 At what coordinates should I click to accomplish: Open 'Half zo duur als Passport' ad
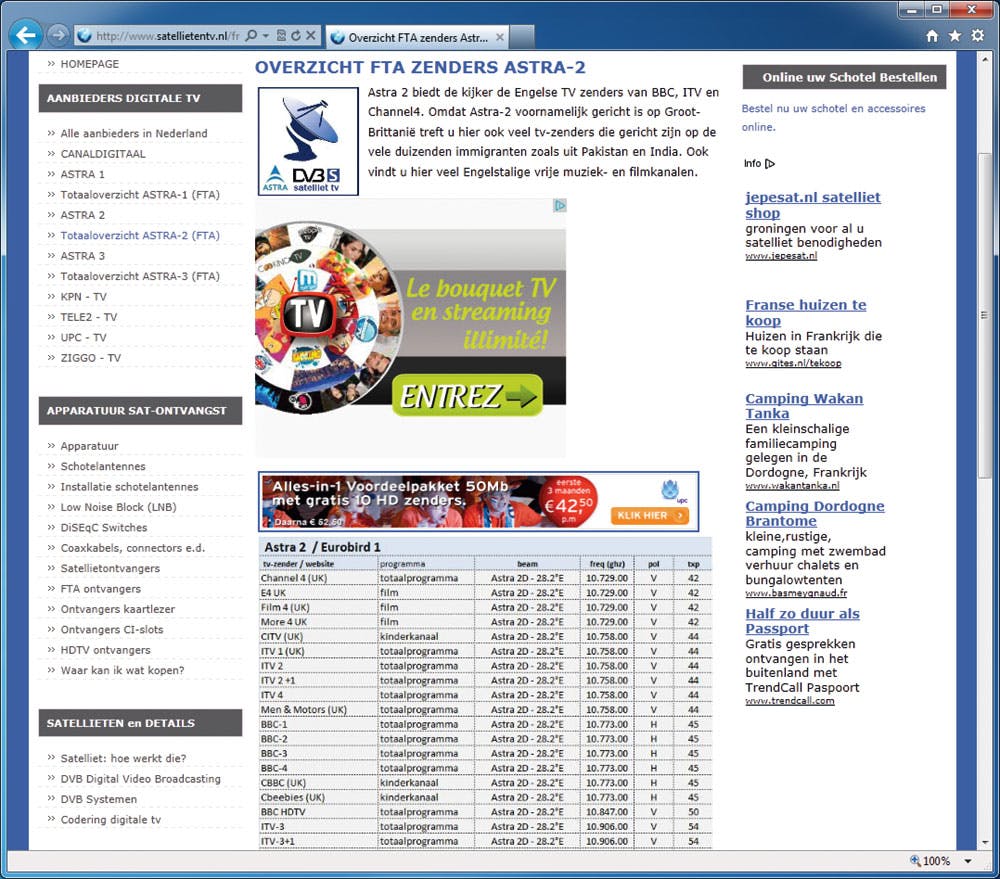pos(802,621)
